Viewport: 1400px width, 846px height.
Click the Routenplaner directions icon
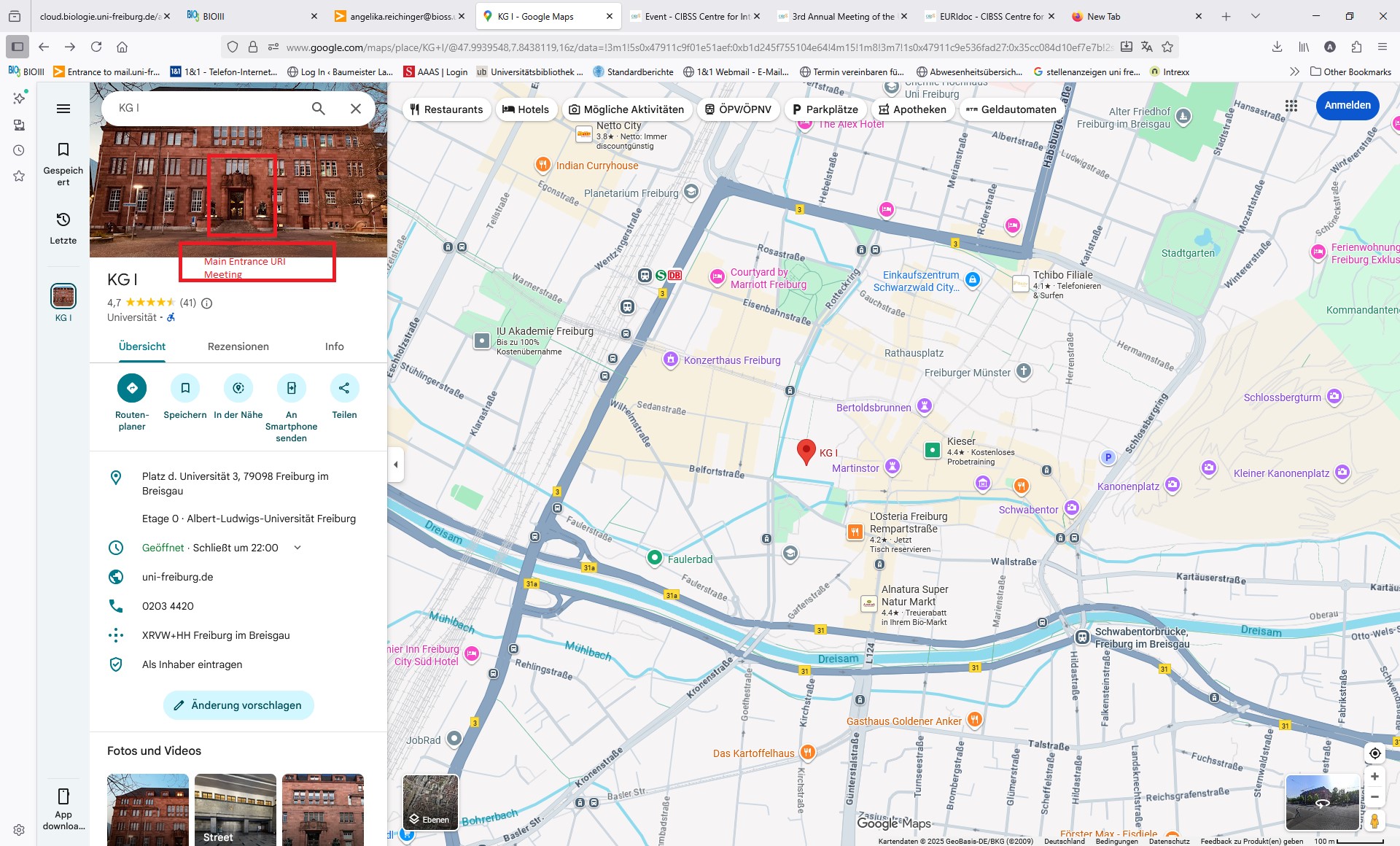[x=132, y=388]
